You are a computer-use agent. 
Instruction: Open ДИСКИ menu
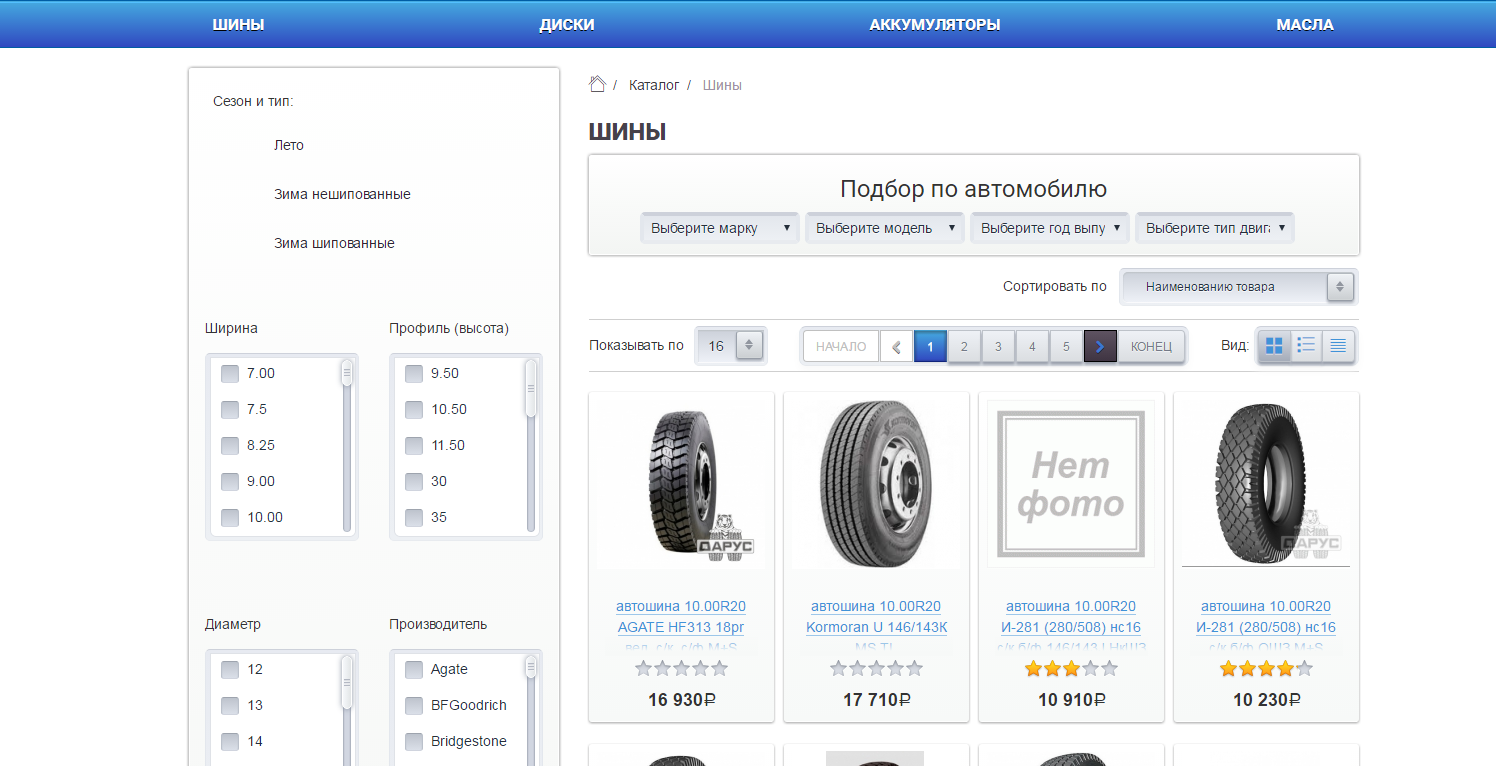pos(567,24)
